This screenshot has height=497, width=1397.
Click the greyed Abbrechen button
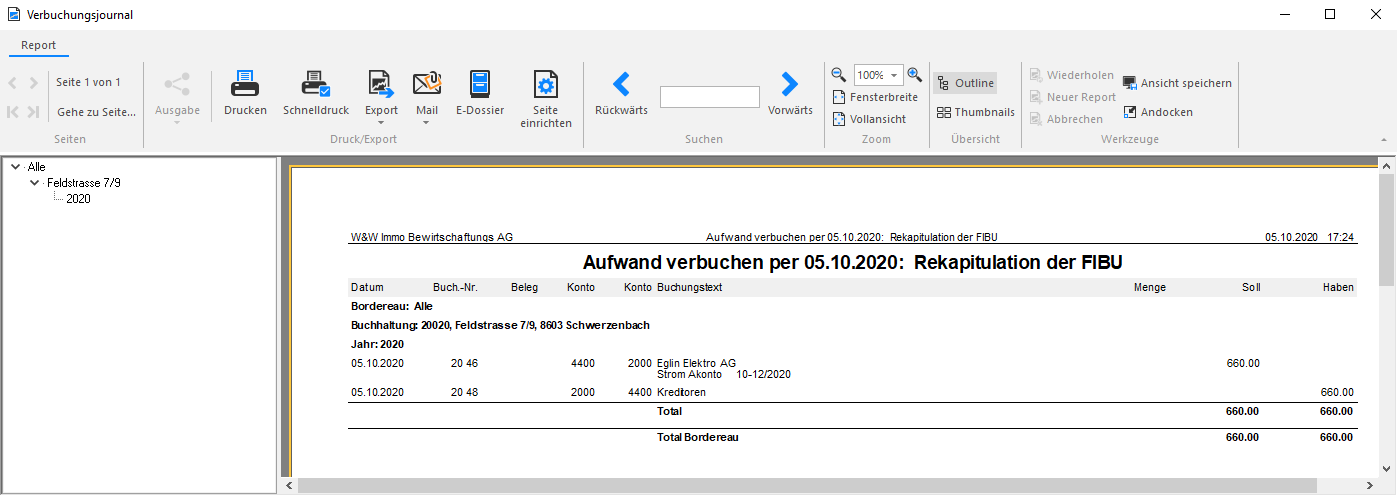tap(1066, 118)
